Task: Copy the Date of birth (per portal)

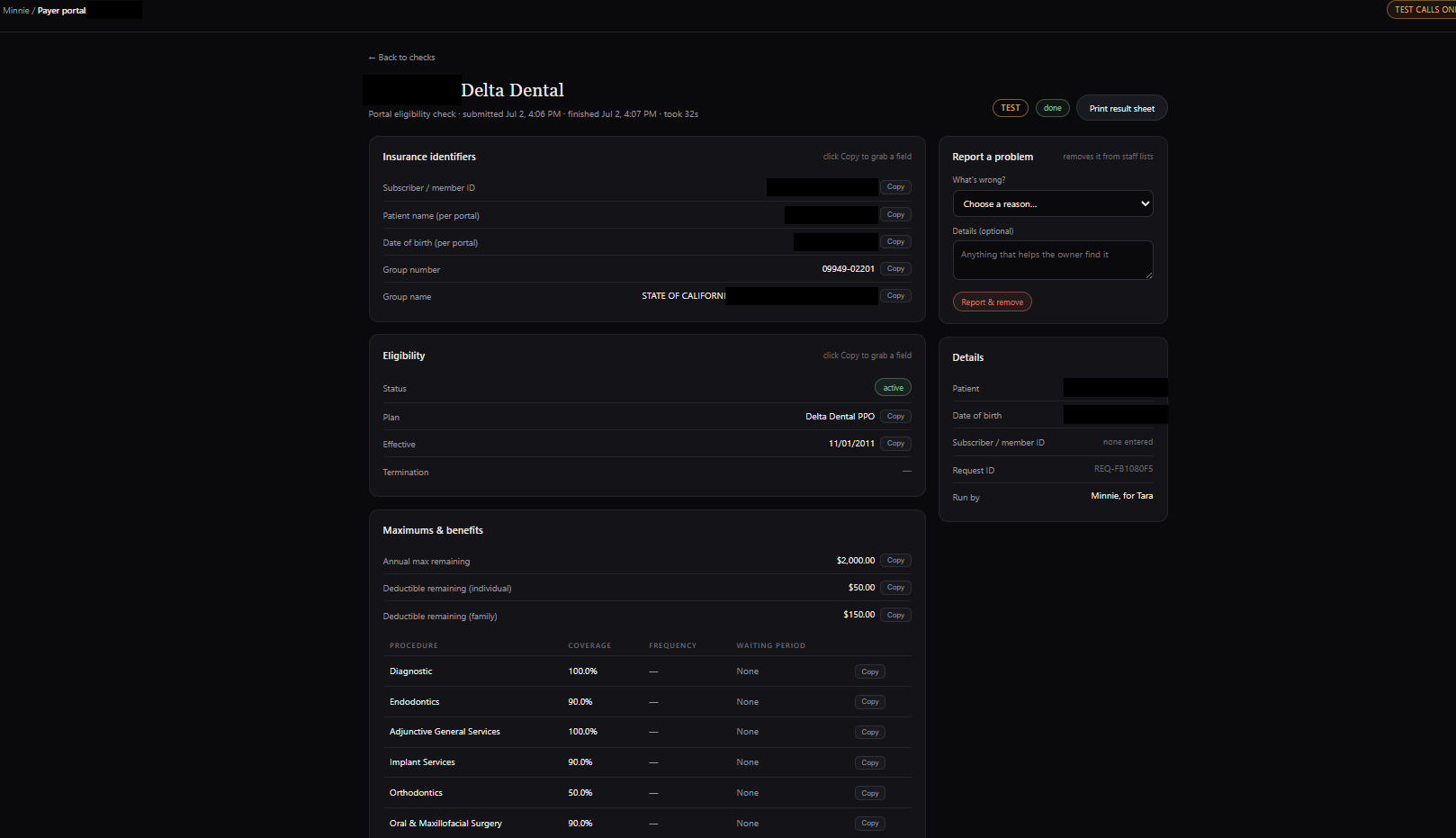Action: coord(895,241)
